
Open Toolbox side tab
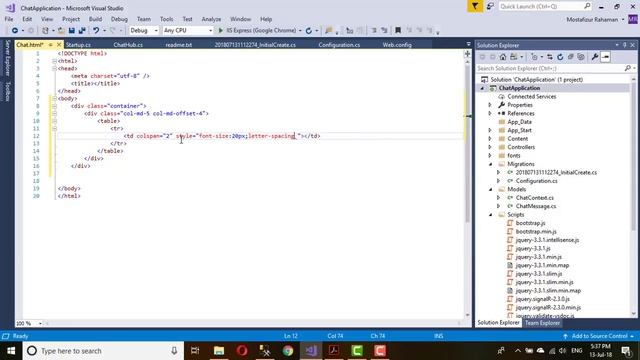pos(7,91)
